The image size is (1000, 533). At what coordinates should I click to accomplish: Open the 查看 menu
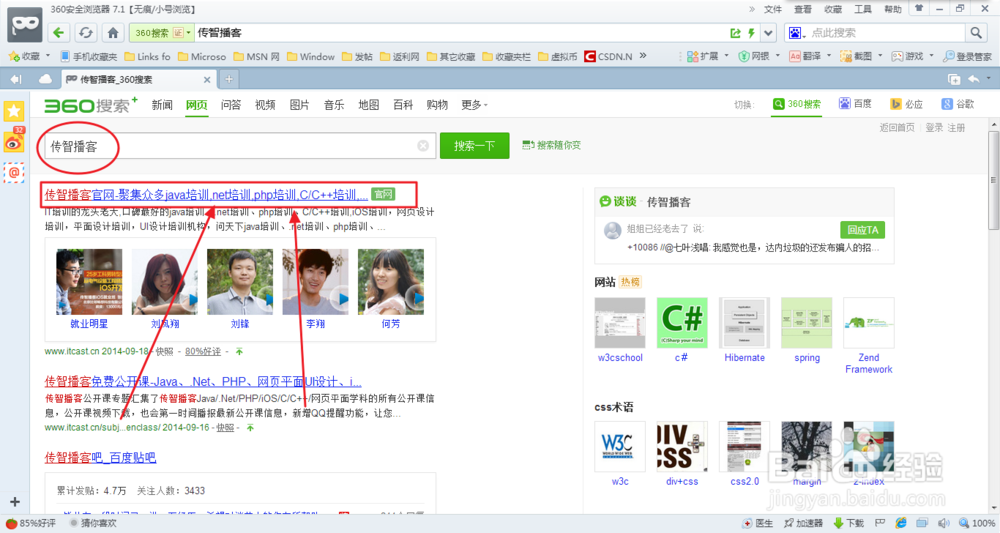(802, 9)
